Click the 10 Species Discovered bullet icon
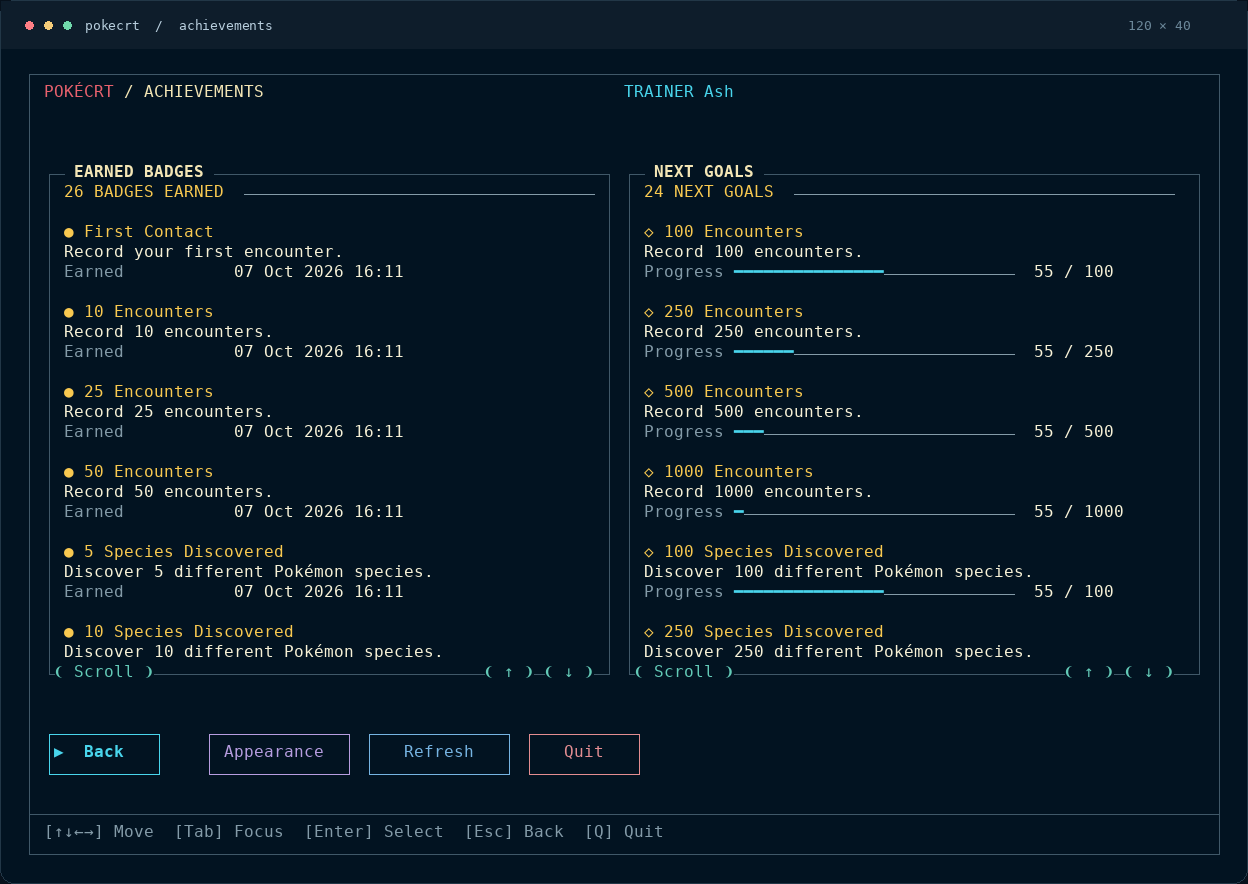 pyautogui.click(x=69, y=632)
